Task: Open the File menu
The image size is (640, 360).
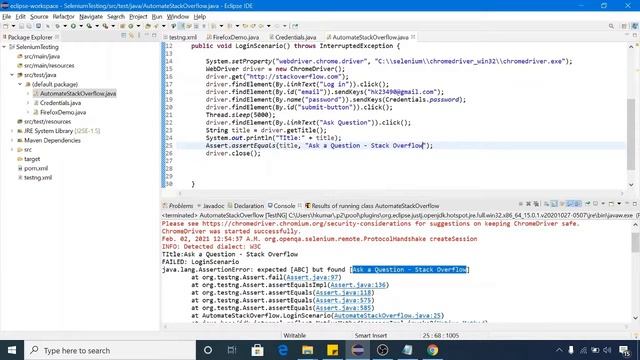Action: click(x=7, y=17)
